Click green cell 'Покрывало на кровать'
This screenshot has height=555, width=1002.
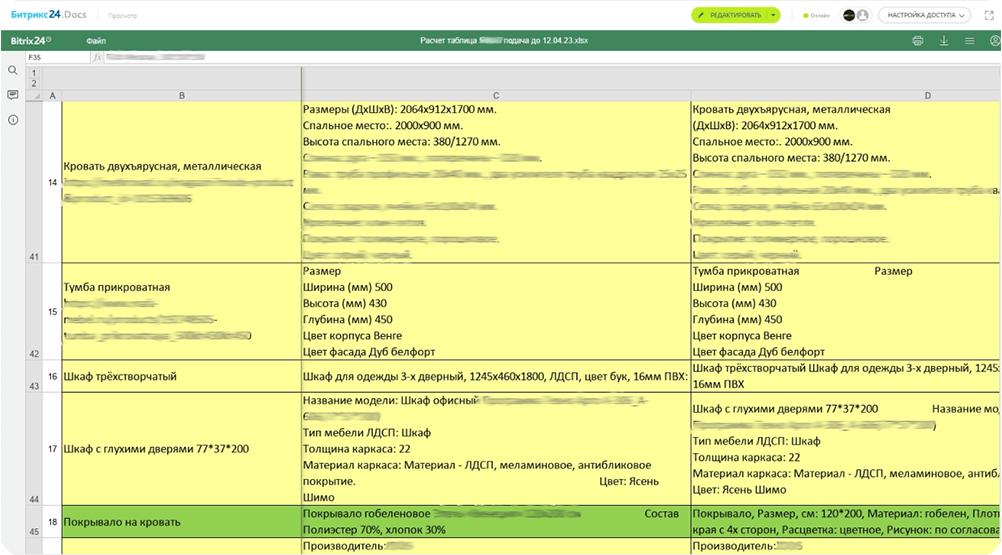coord(181,522)
